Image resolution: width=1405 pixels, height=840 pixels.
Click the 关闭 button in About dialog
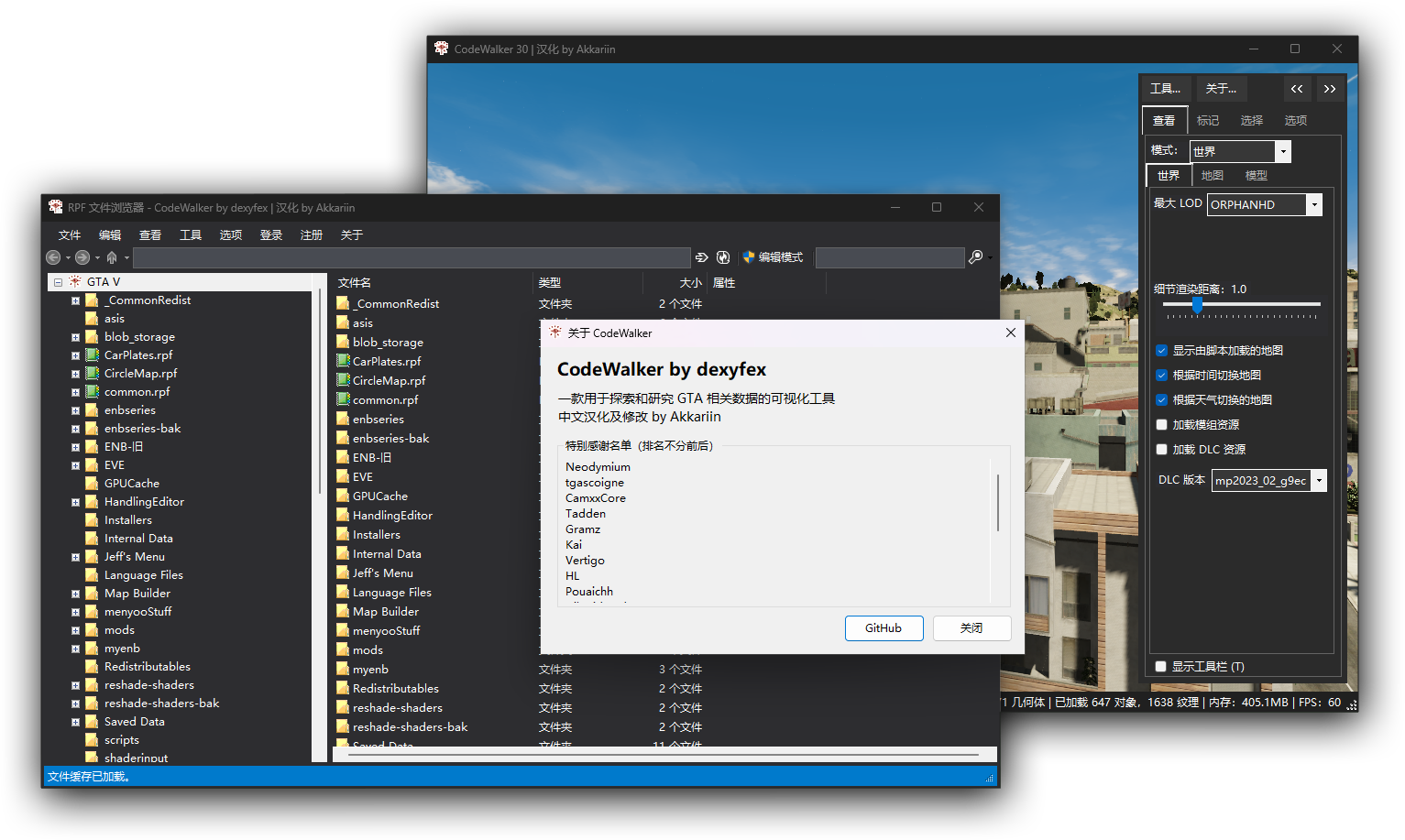(971, 627)
